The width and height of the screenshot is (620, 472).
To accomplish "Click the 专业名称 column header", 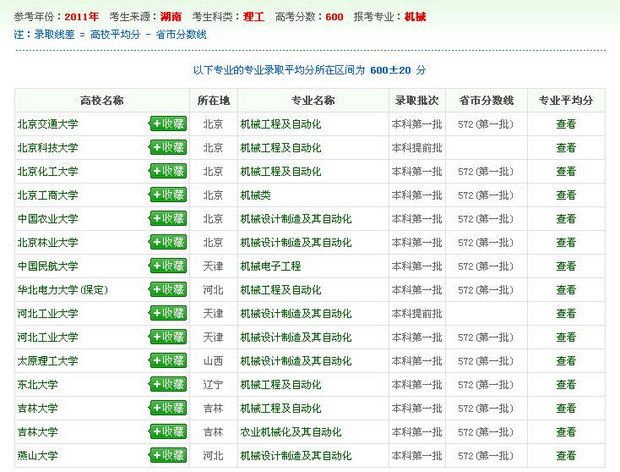I will (x=313, y=100).
